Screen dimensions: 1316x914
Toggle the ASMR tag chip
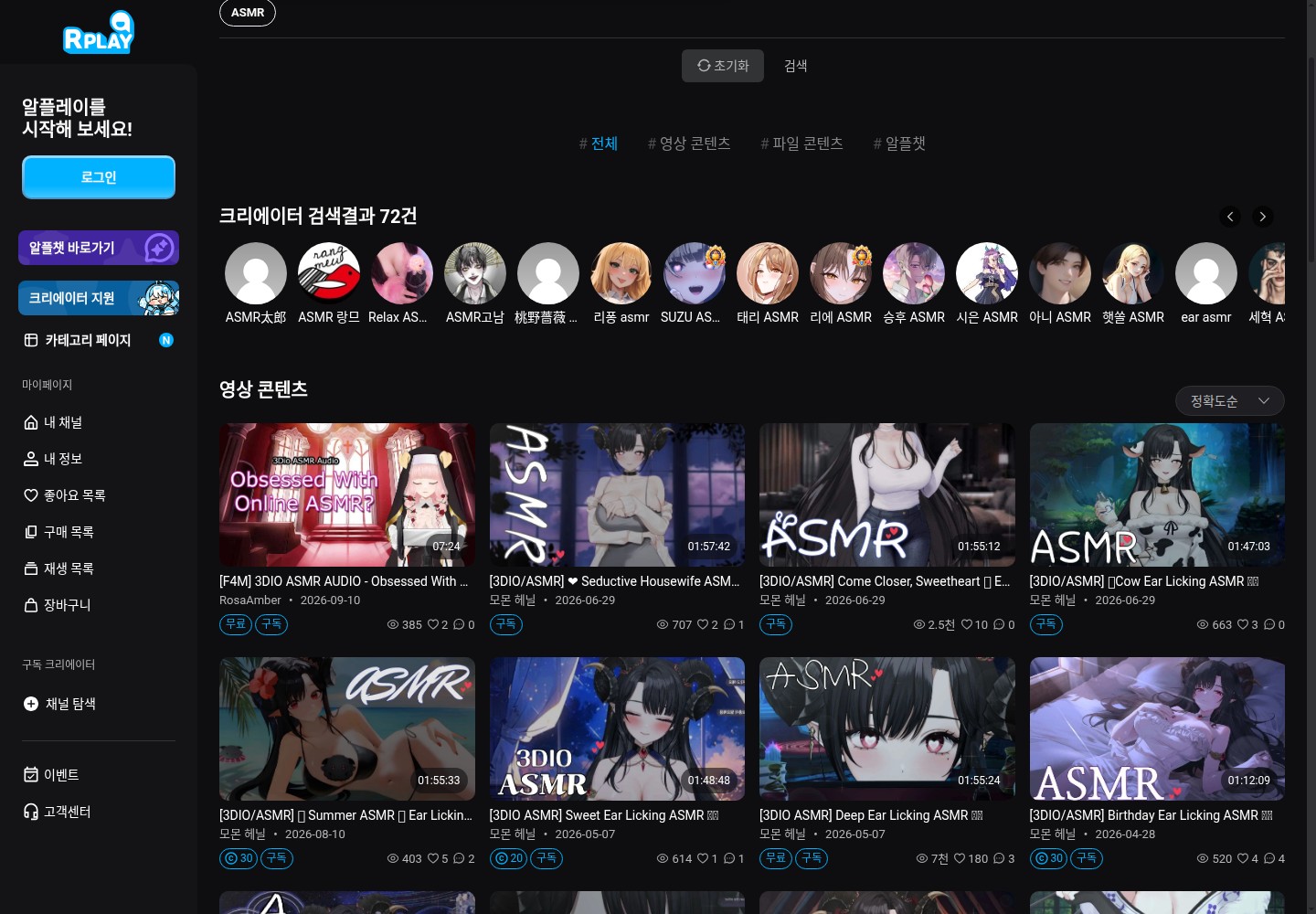tap(248, 13)
